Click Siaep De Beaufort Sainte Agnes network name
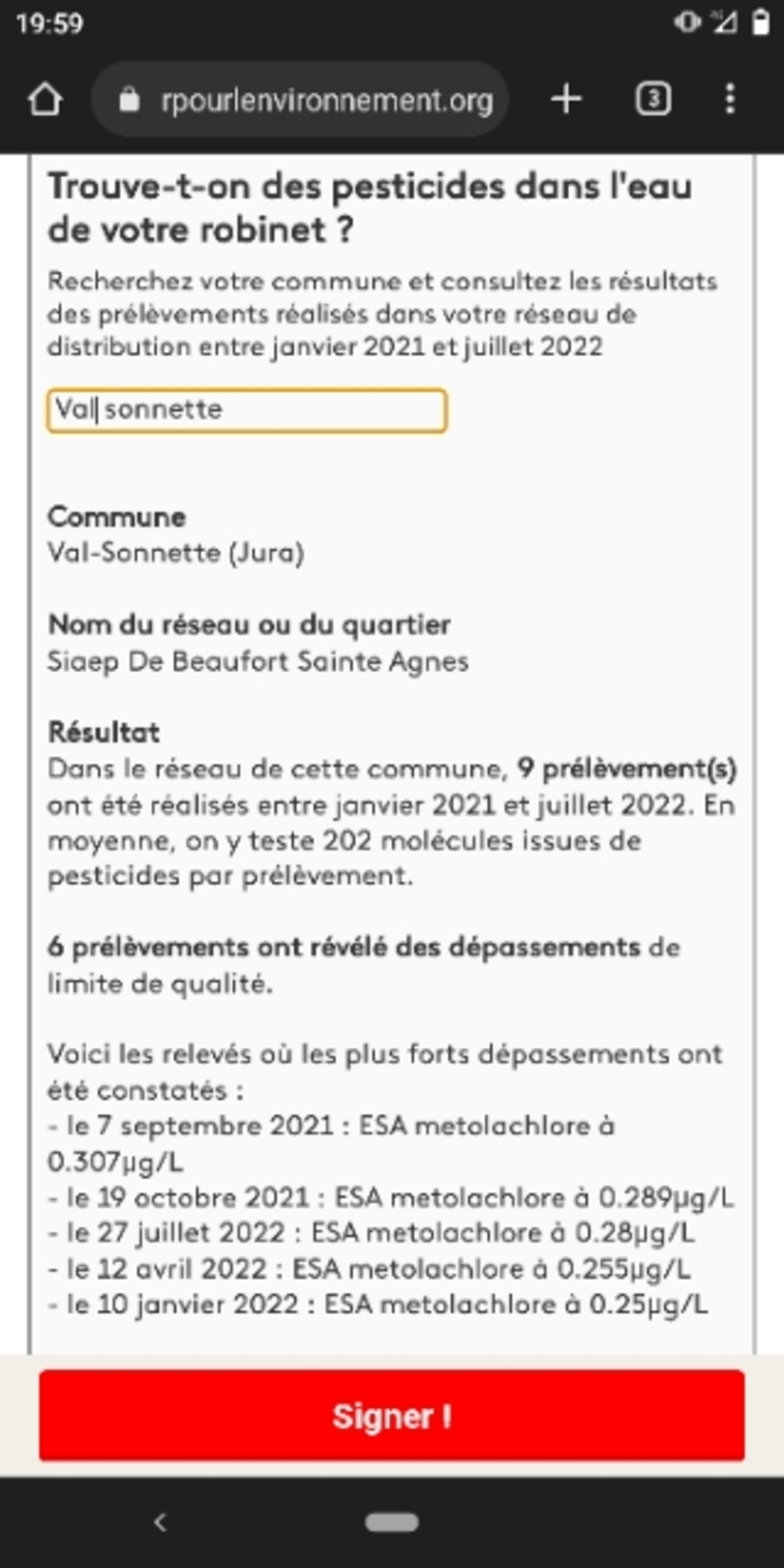784x1568 pixels. 258,661
